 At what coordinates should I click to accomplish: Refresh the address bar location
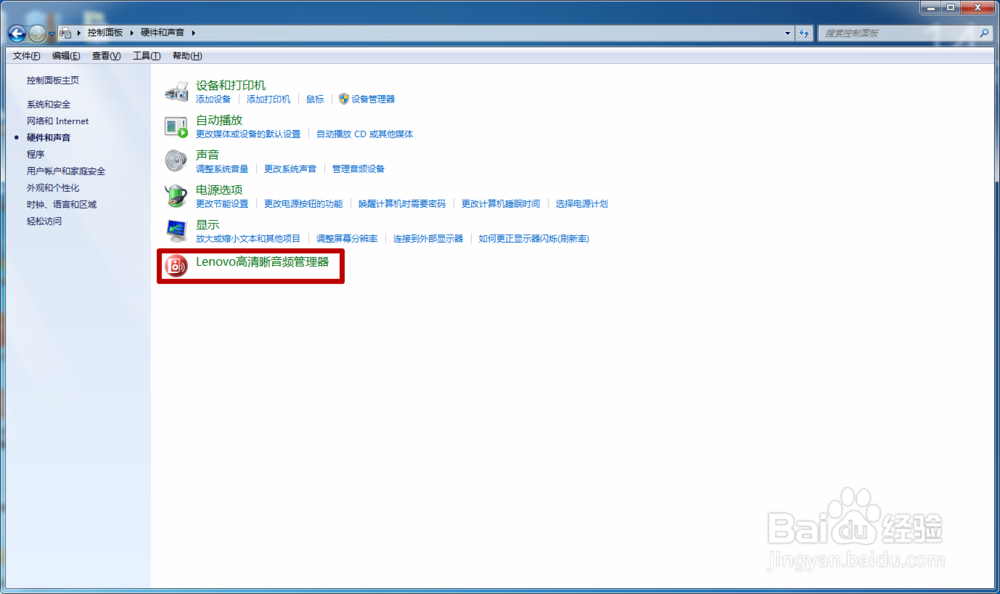click(x=804, y=33)
